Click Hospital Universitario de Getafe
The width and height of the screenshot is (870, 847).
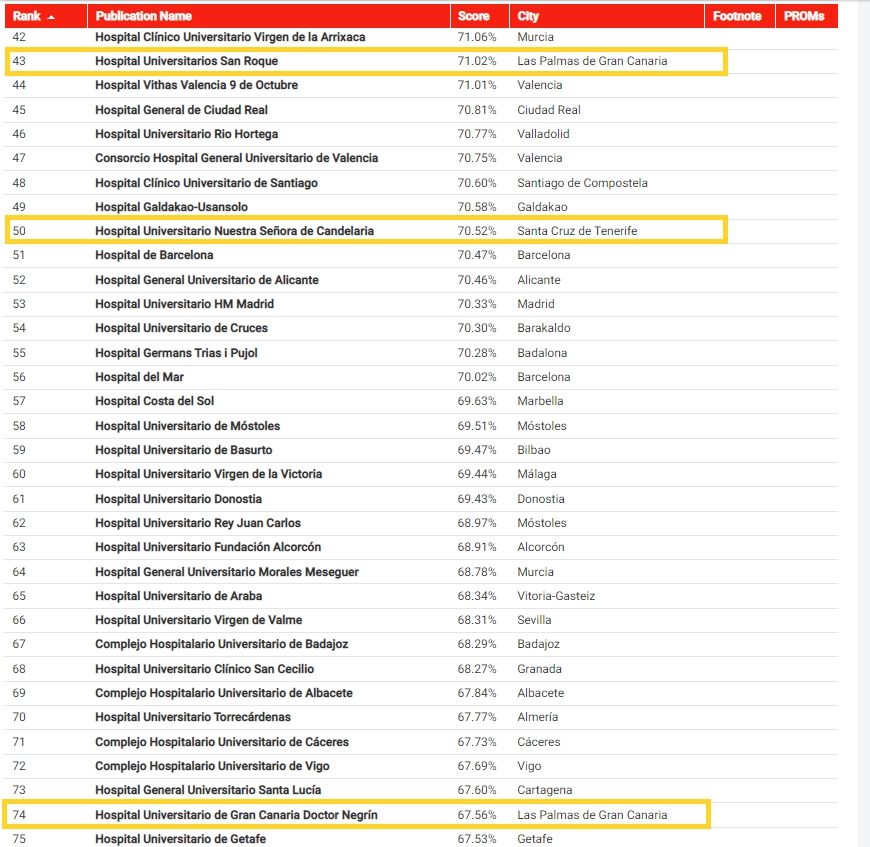pyautogui.click(x=180, y=839)
